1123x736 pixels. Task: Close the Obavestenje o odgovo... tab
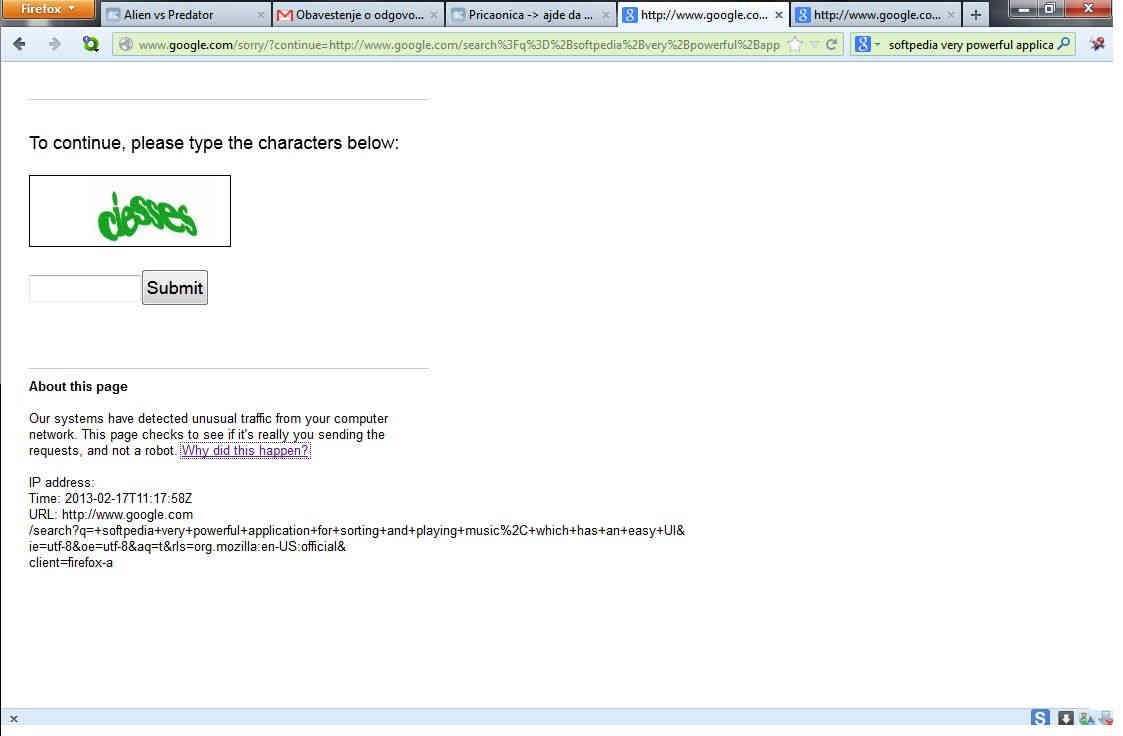[433, 14]
